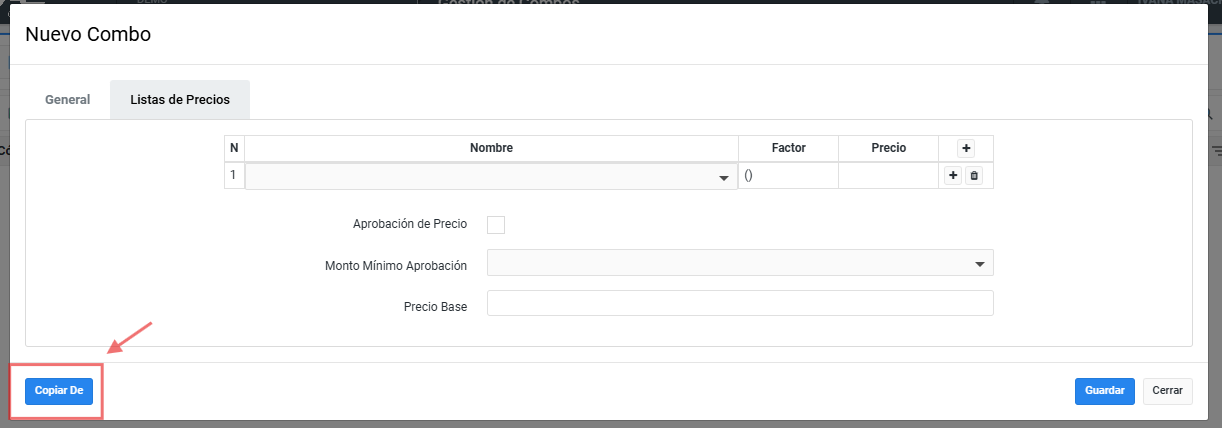Click the Factor column header
The width and height of the screenshot is (1222, 428).
(788, 148)
